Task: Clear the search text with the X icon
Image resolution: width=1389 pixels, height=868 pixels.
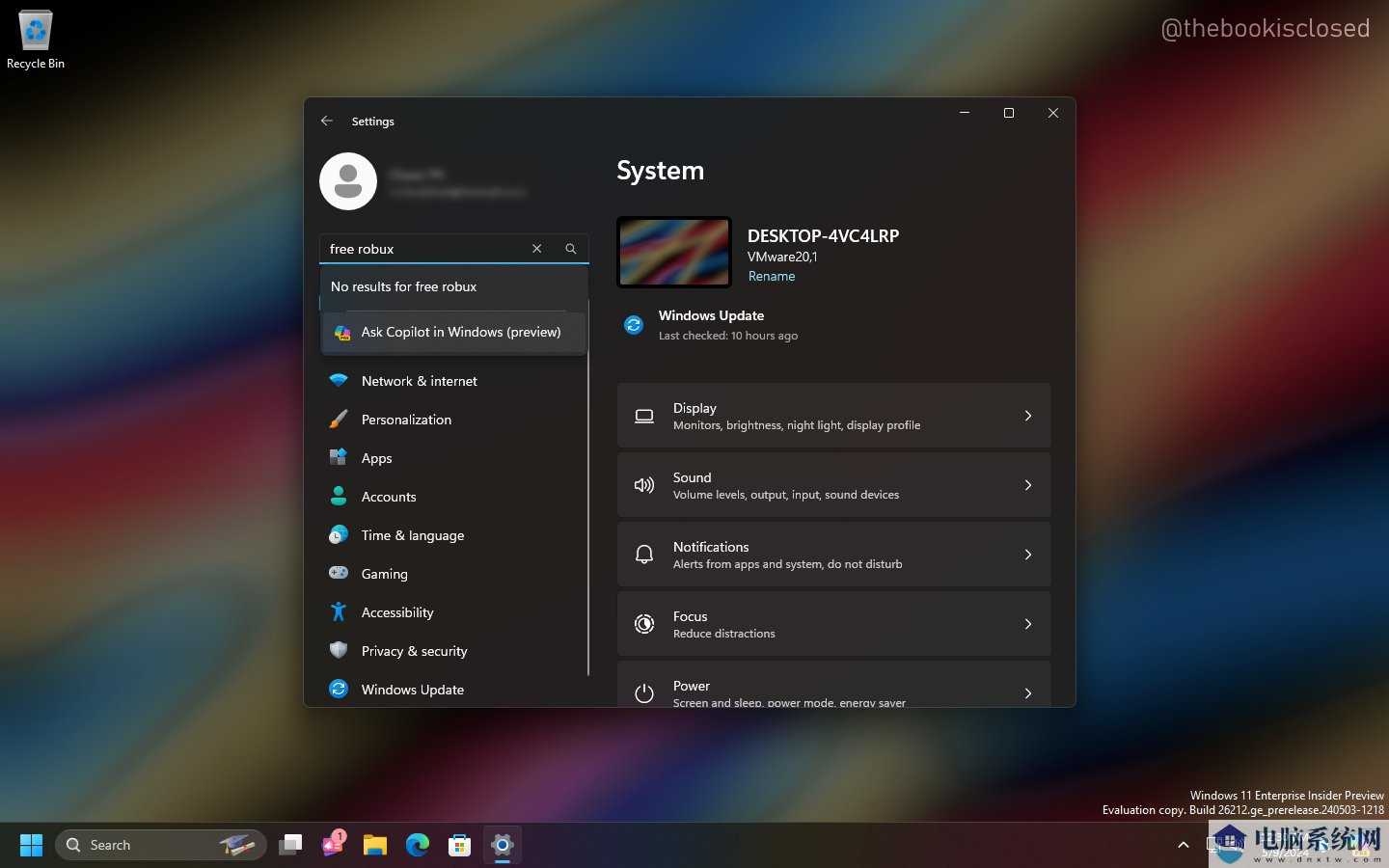Action: [x=537, y=249]
